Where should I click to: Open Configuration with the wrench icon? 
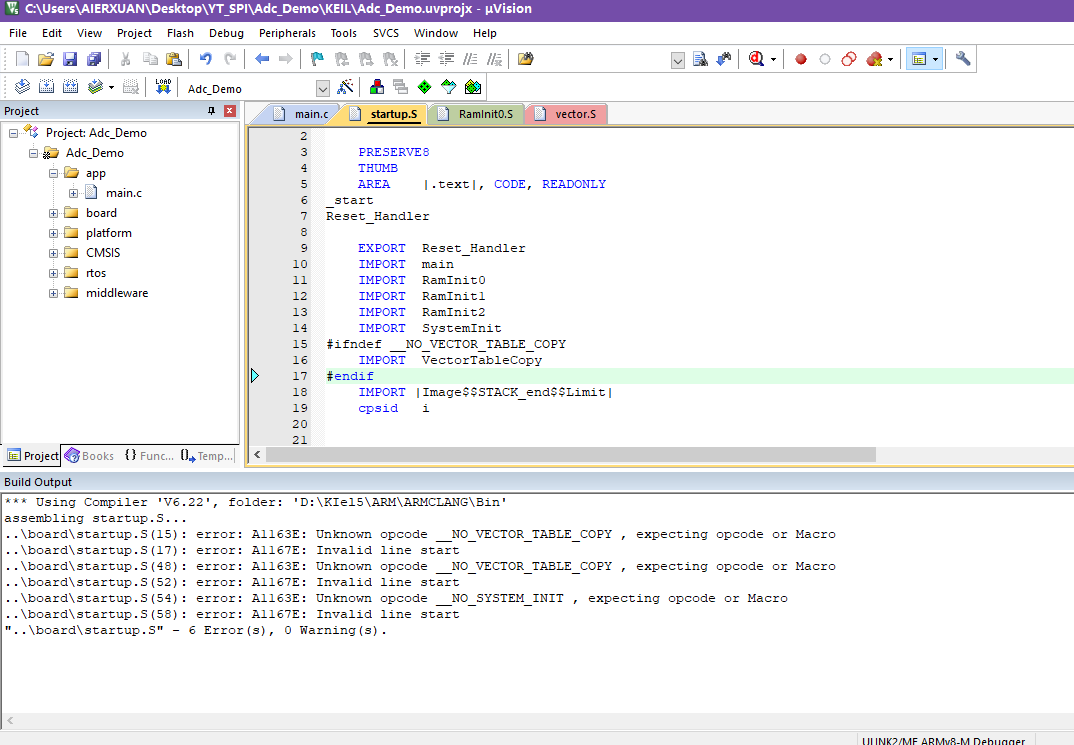click(x=963, y=59)
